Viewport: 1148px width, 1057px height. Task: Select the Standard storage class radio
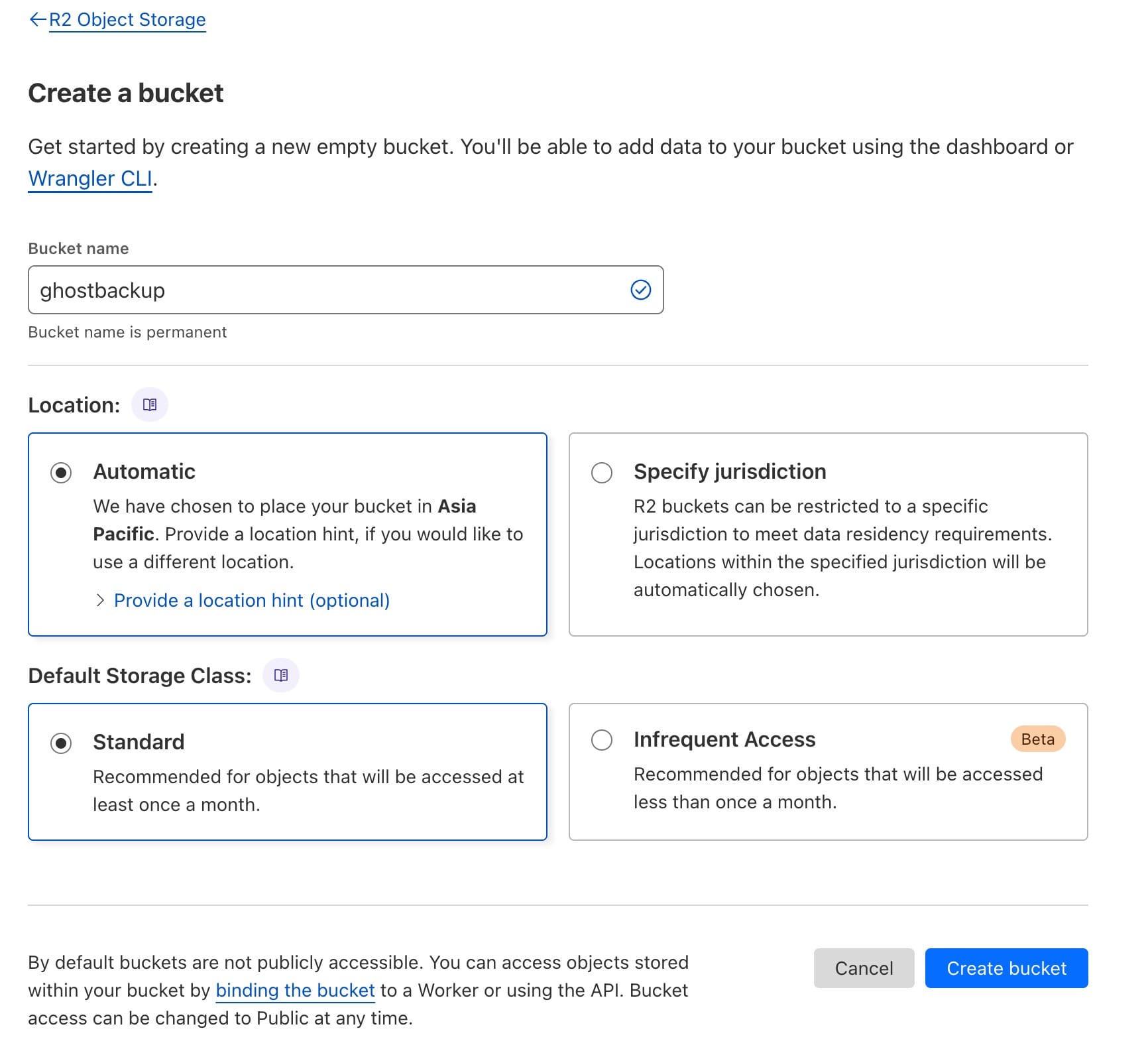click(x=61, y=743)
